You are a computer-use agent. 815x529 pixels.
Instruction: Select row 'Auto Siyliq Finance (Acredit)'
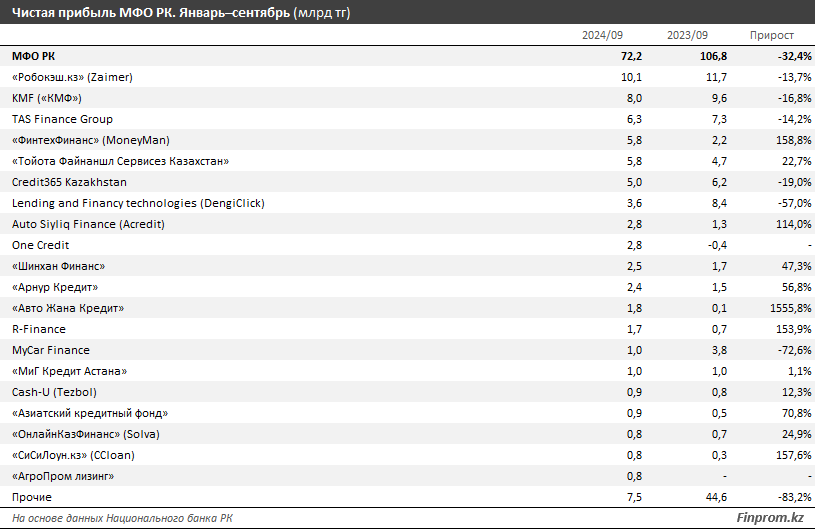point(408,224)
